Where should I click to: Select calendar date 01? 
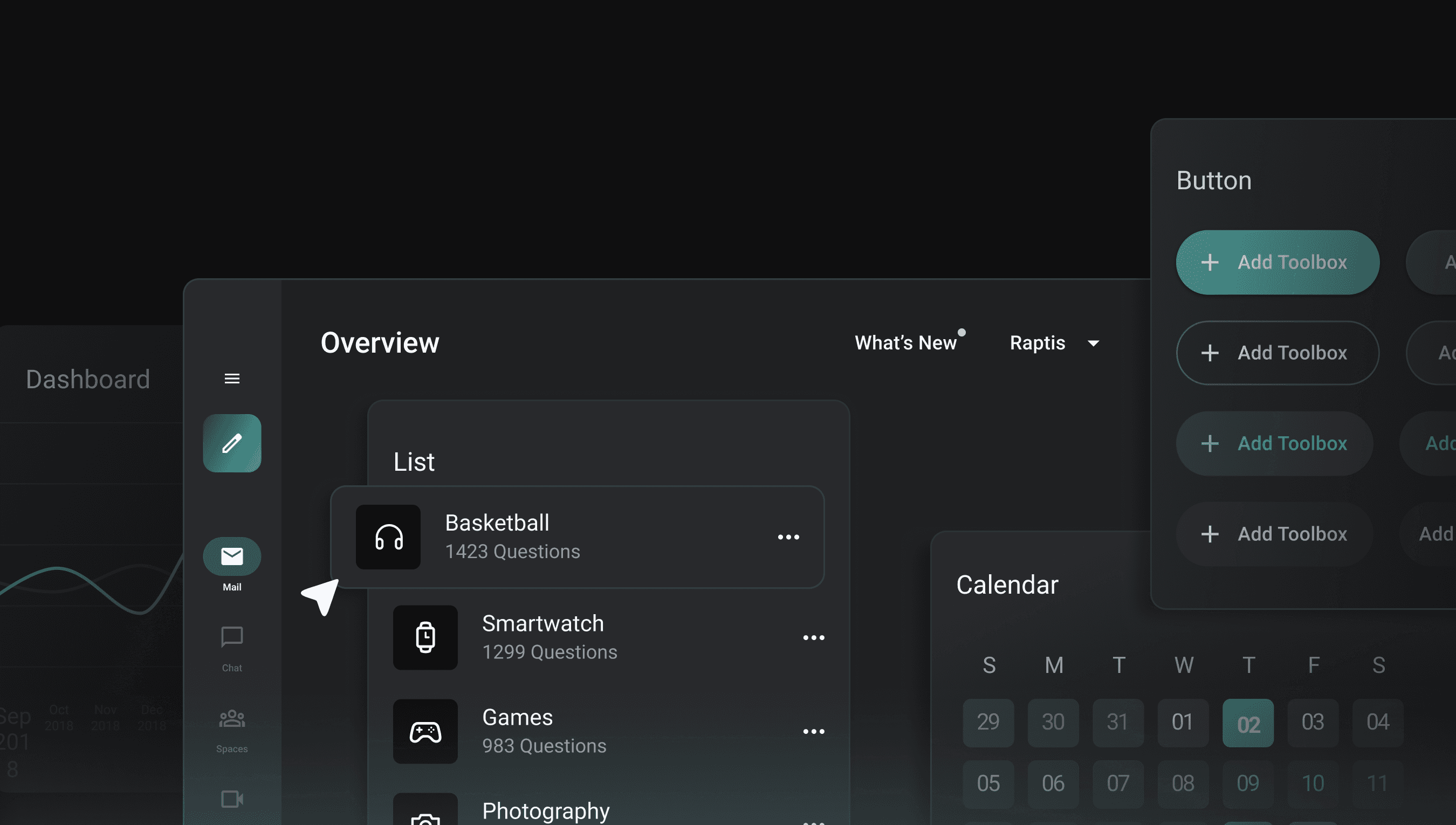click(1183, 723)
